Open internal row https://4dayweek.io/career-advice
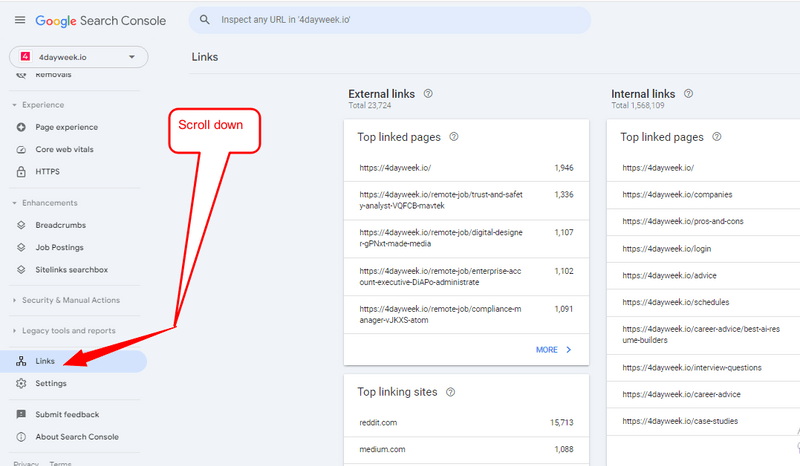The width and height of the screenshot is (800, 466). 704,395
